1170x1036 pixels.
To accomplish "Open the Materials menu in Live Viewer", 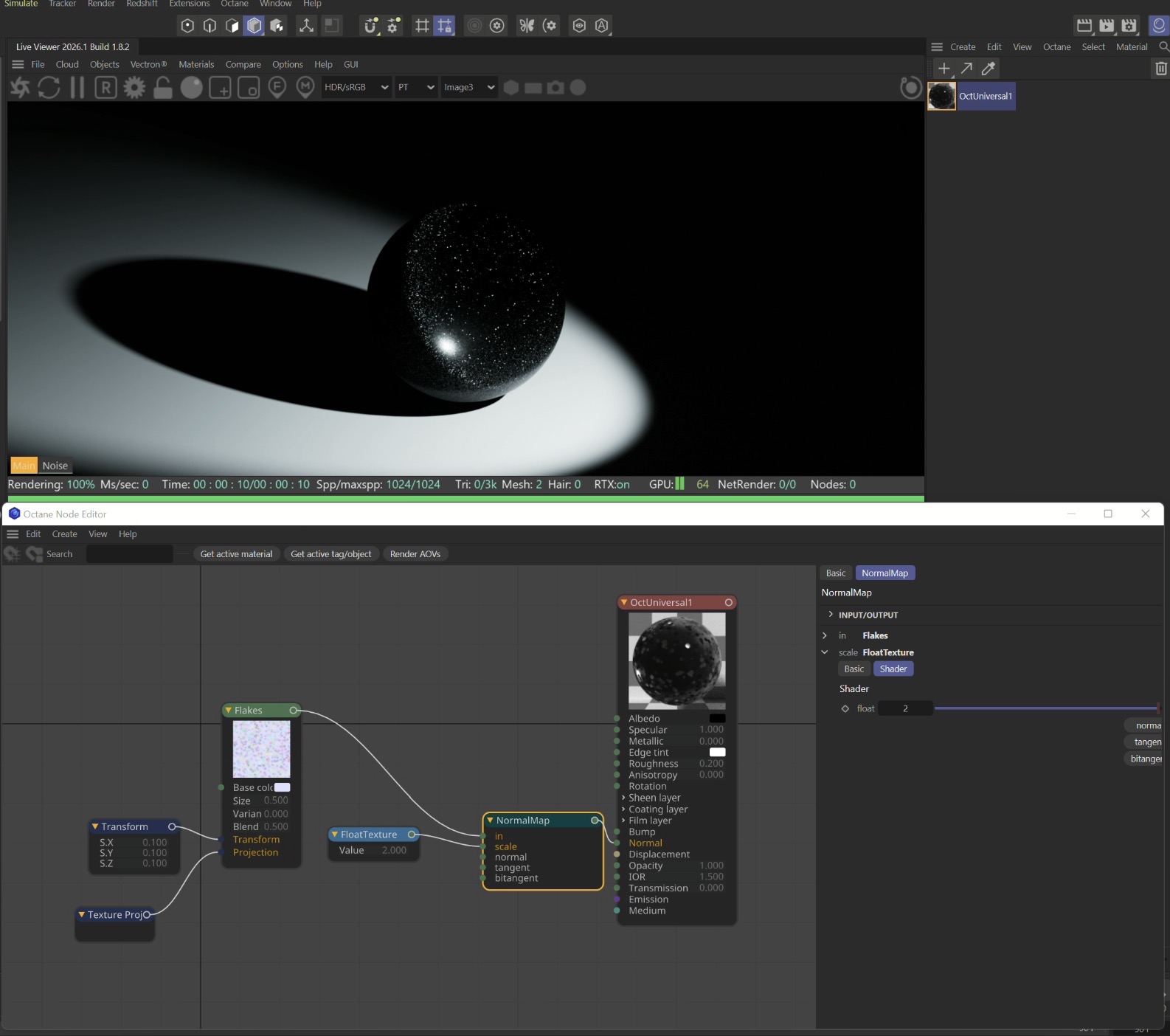I will click(x=196, y=64).
